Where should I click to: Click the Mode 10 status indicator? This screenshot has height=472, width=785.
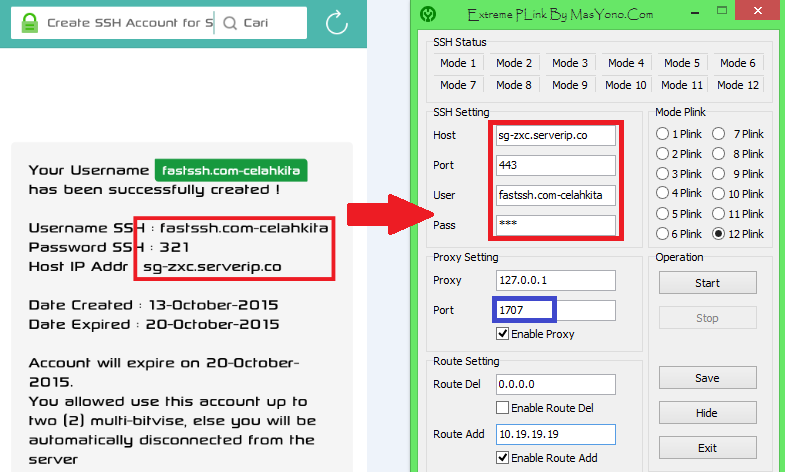[626, 85]
